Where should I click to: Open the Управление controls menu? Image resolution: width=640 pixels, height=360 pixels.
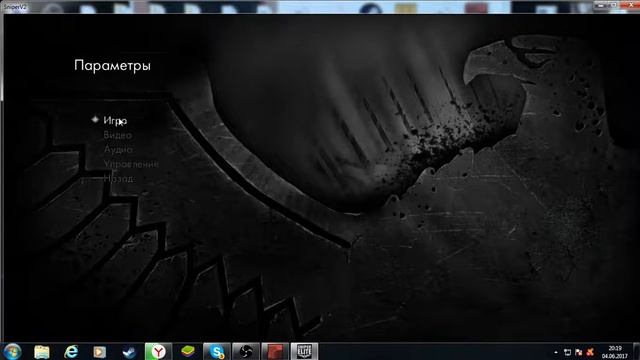(131, 164)
